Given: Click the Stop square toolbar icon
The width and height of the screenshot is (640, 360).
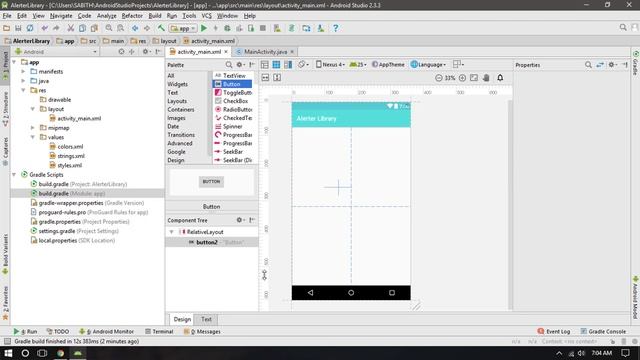Looking at the screenshot, I should tap(263, 28).
